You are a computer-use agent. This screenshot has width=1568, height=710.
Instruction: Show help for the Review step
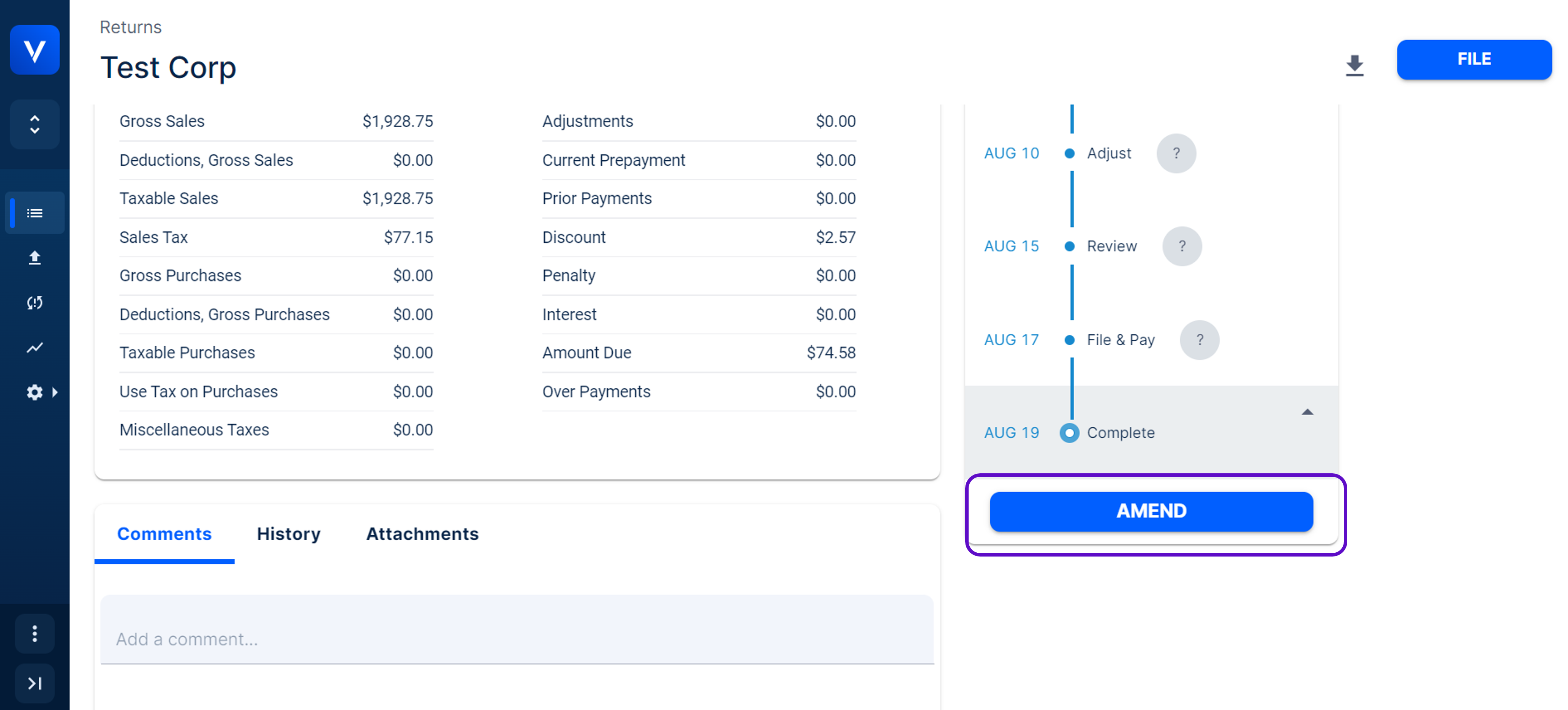click(1181, 247)
